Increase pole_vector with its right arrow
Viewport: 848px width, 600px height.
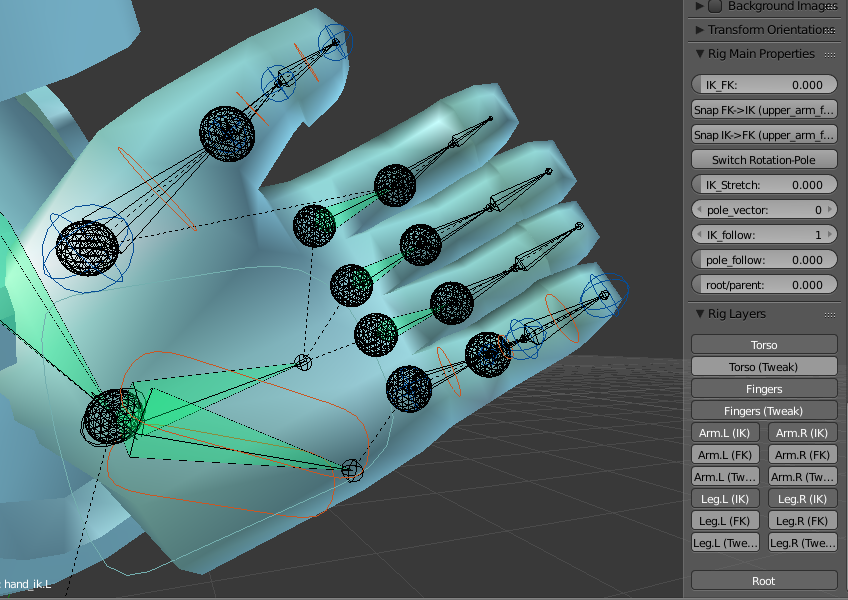[830, 210]
